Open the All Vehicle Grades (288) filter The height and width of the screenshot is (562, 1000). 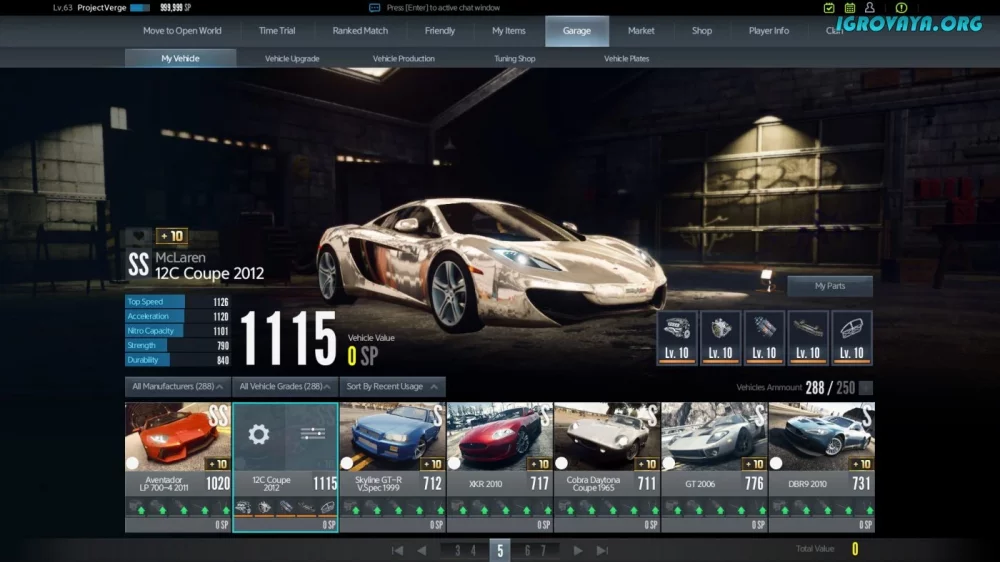tap(285, 386)
